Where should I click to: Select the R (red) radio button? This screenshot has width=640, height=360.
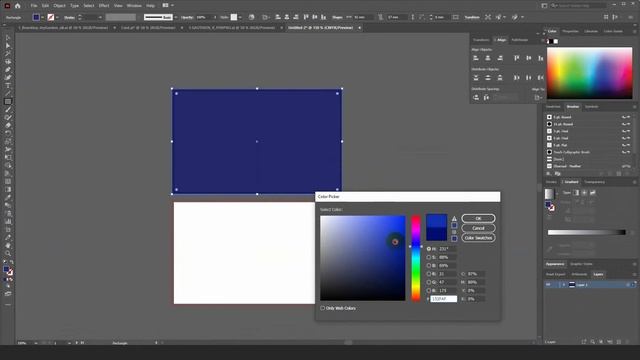(429, 274)
